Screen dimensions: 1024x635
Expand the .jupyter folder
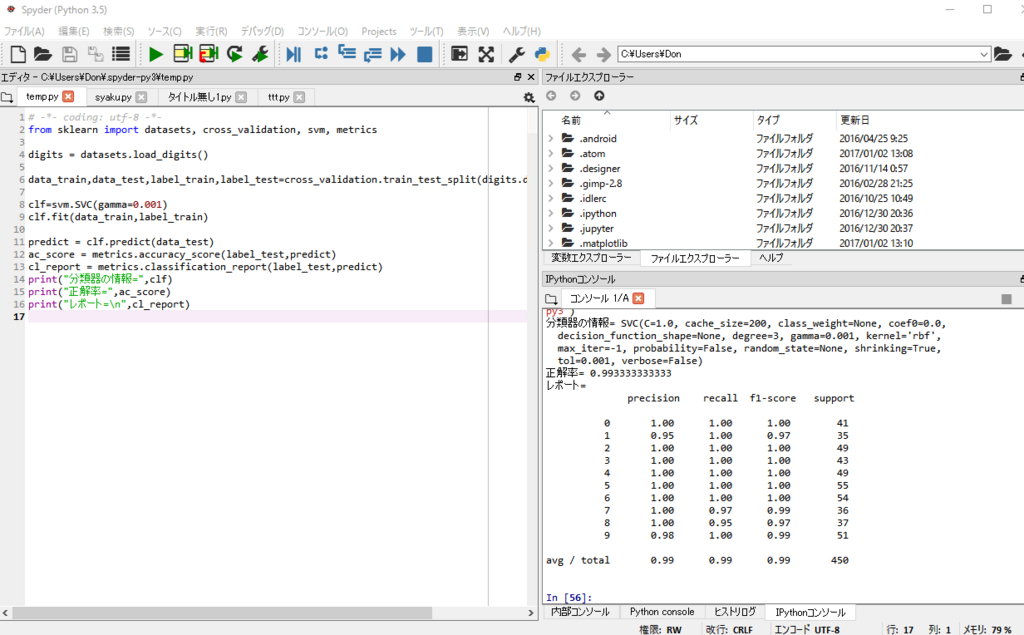(551, 229)
